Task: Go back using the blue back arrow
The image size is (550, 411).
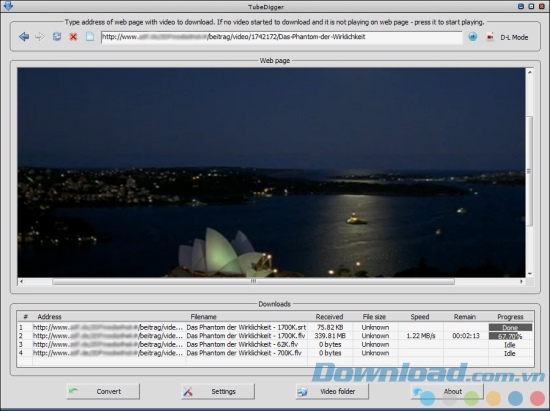Action: (24, 36)
